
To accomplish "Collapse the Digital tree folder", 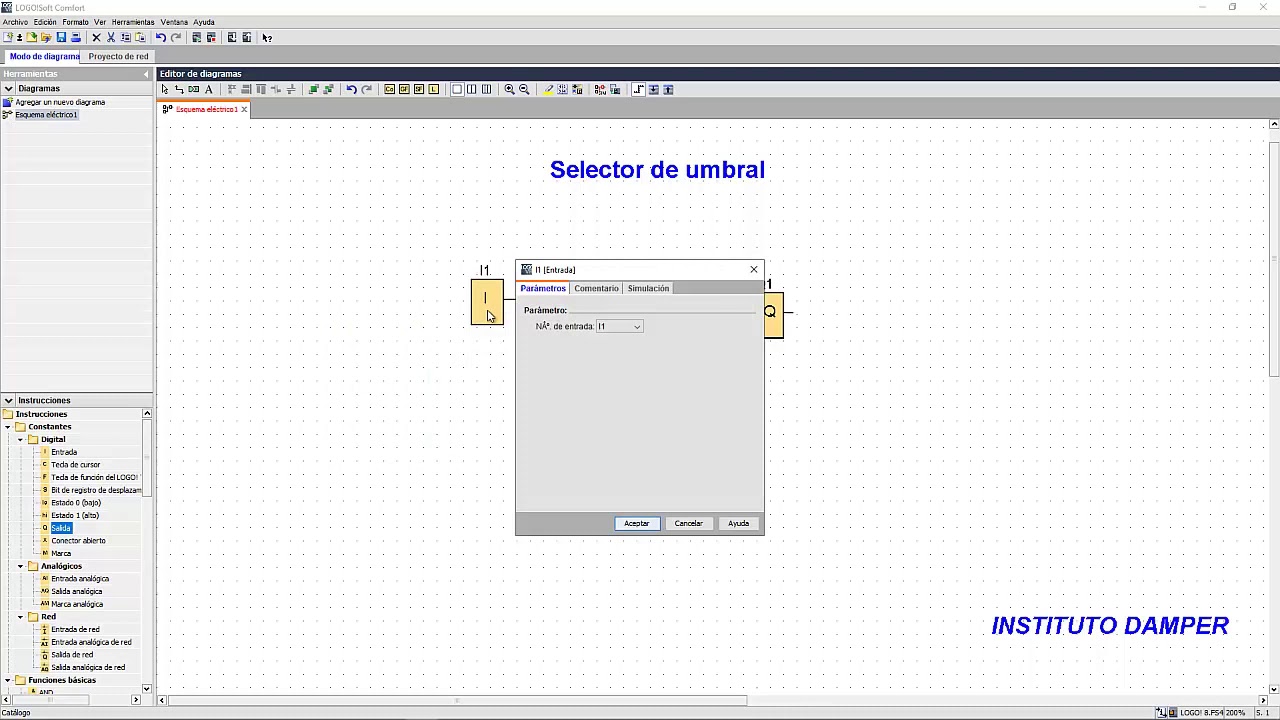I will [20, 440].
